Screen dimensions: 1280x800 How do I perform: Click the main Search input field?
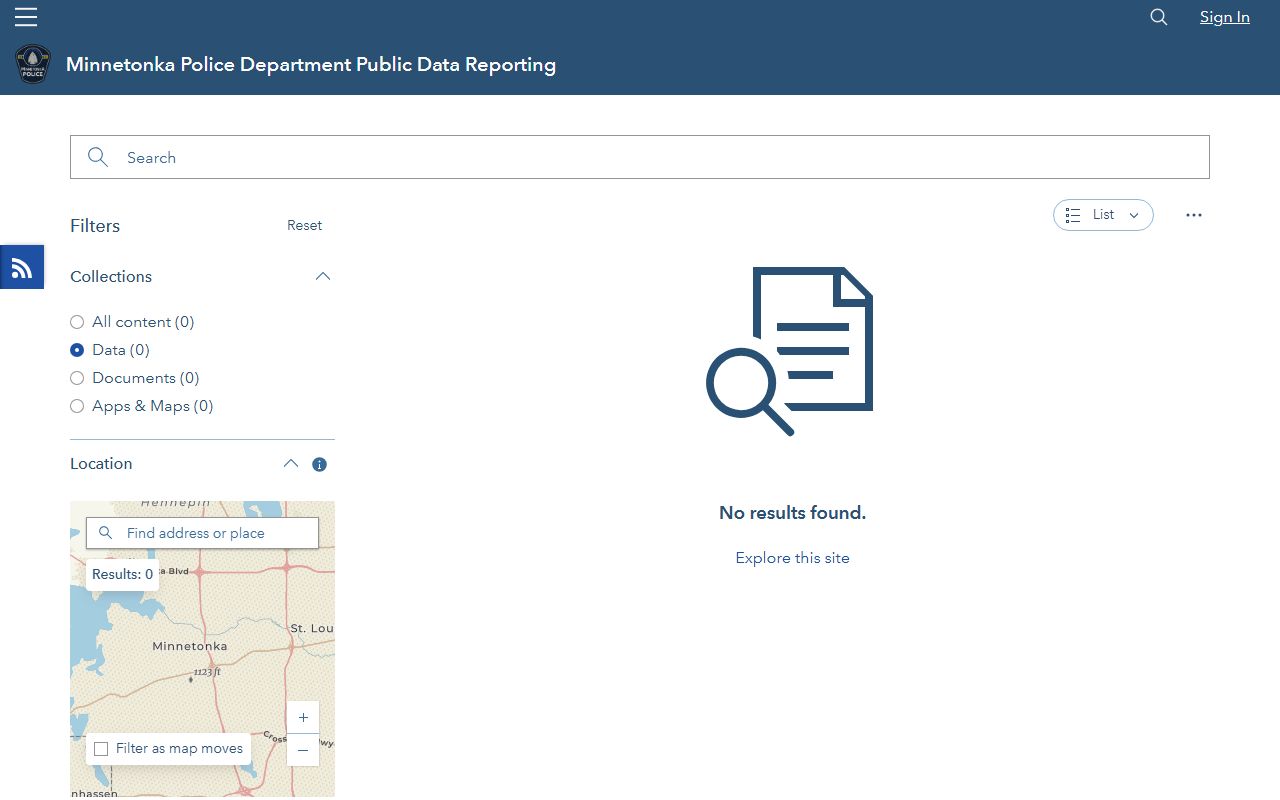pos(640,158)
